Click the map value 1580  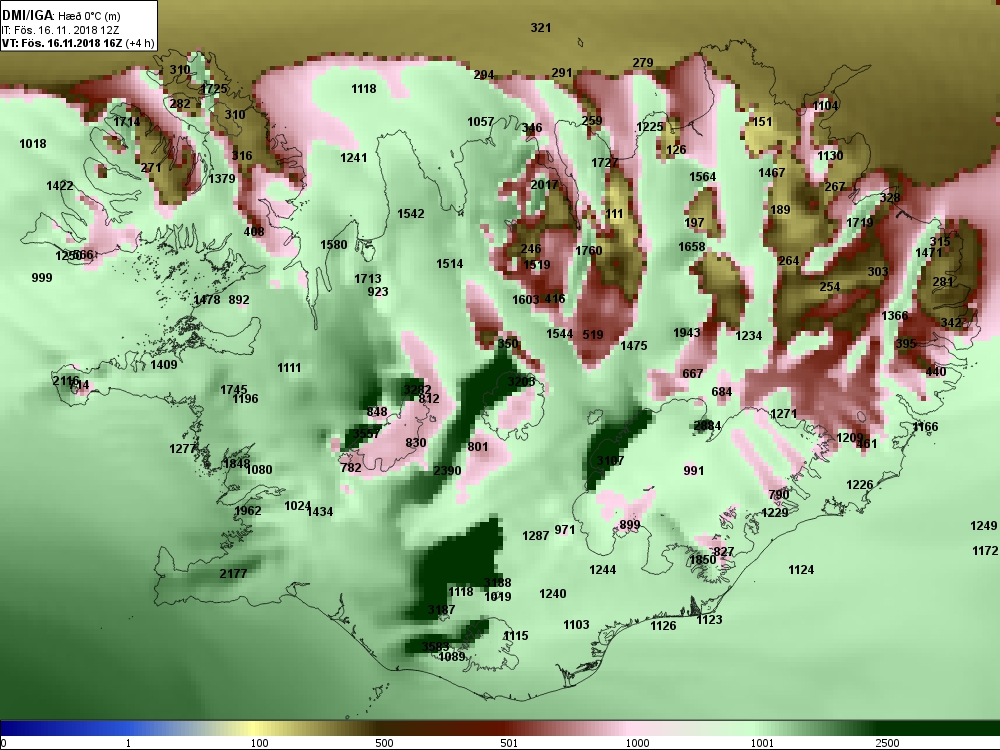click(x=334, y=244)
